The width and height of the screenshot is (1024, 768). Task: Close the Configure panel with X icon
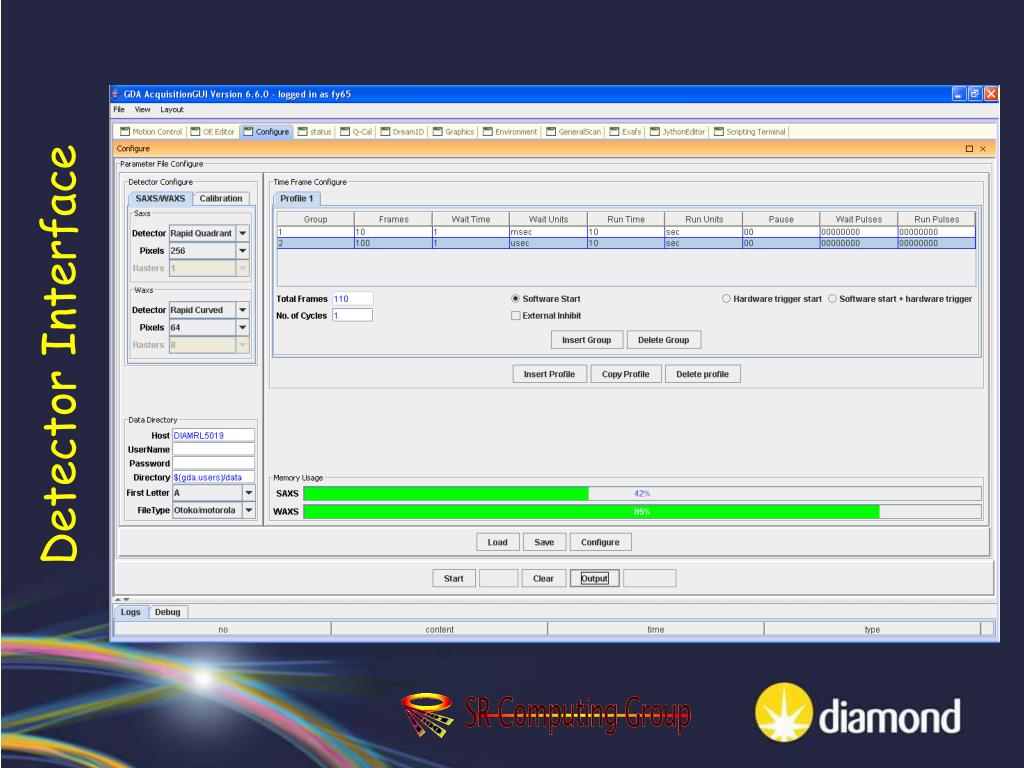pos(983,149)
